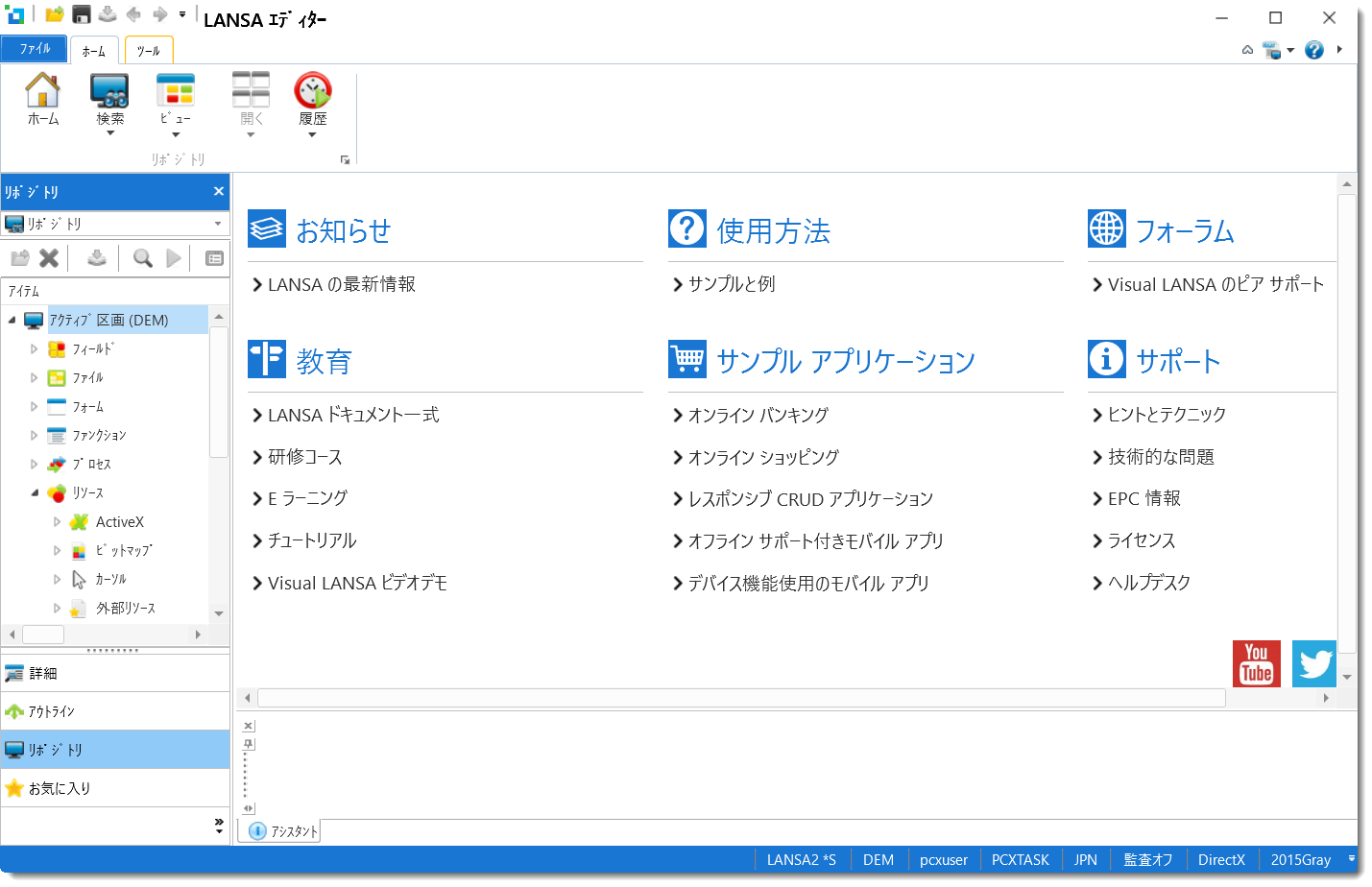
Task: Select the カーソル tree item
Action: 111,580
